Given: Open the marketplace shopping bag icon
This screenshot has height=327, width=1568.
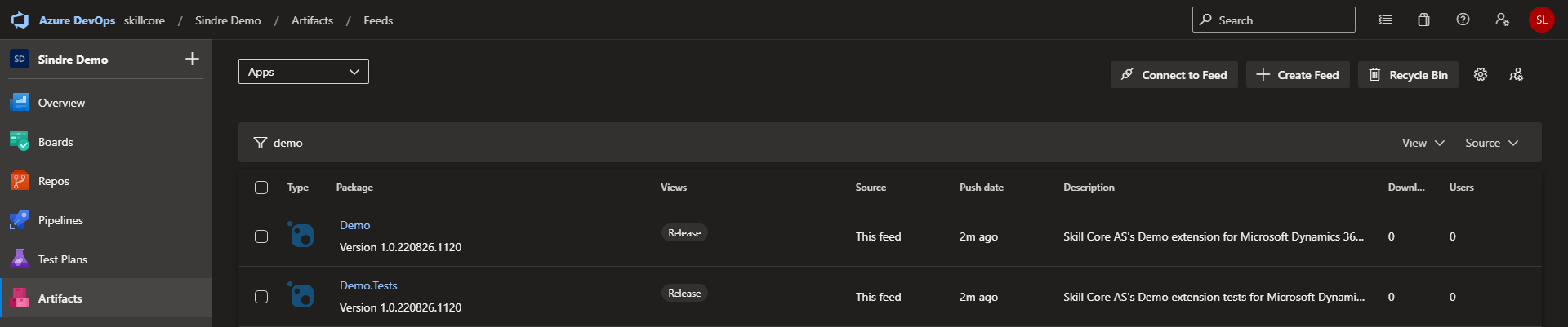Looking at the screenshot, I should [x=1423, y=20].
